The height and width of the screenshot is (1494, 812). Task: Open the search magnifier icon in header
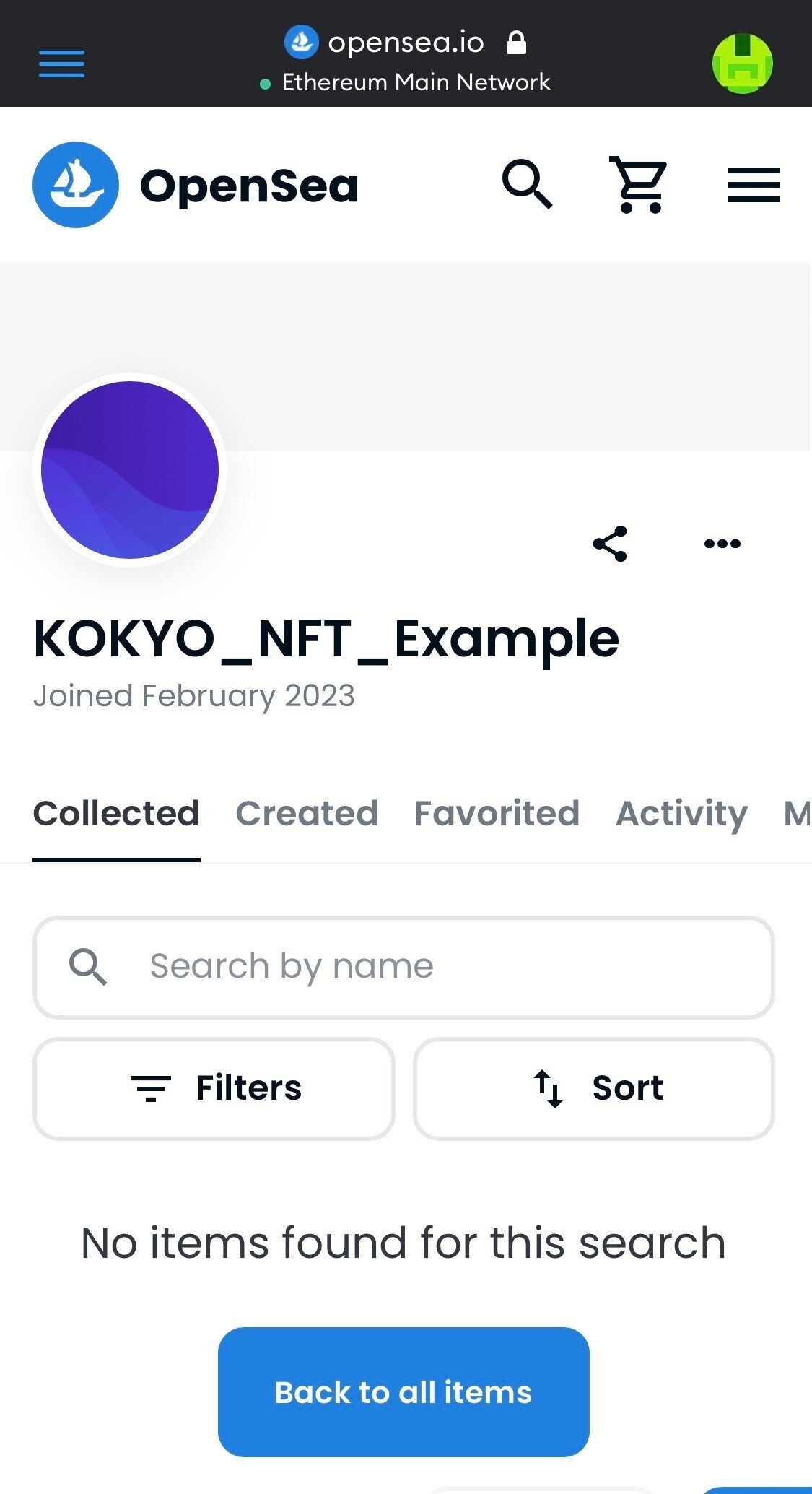pos(528,185)
